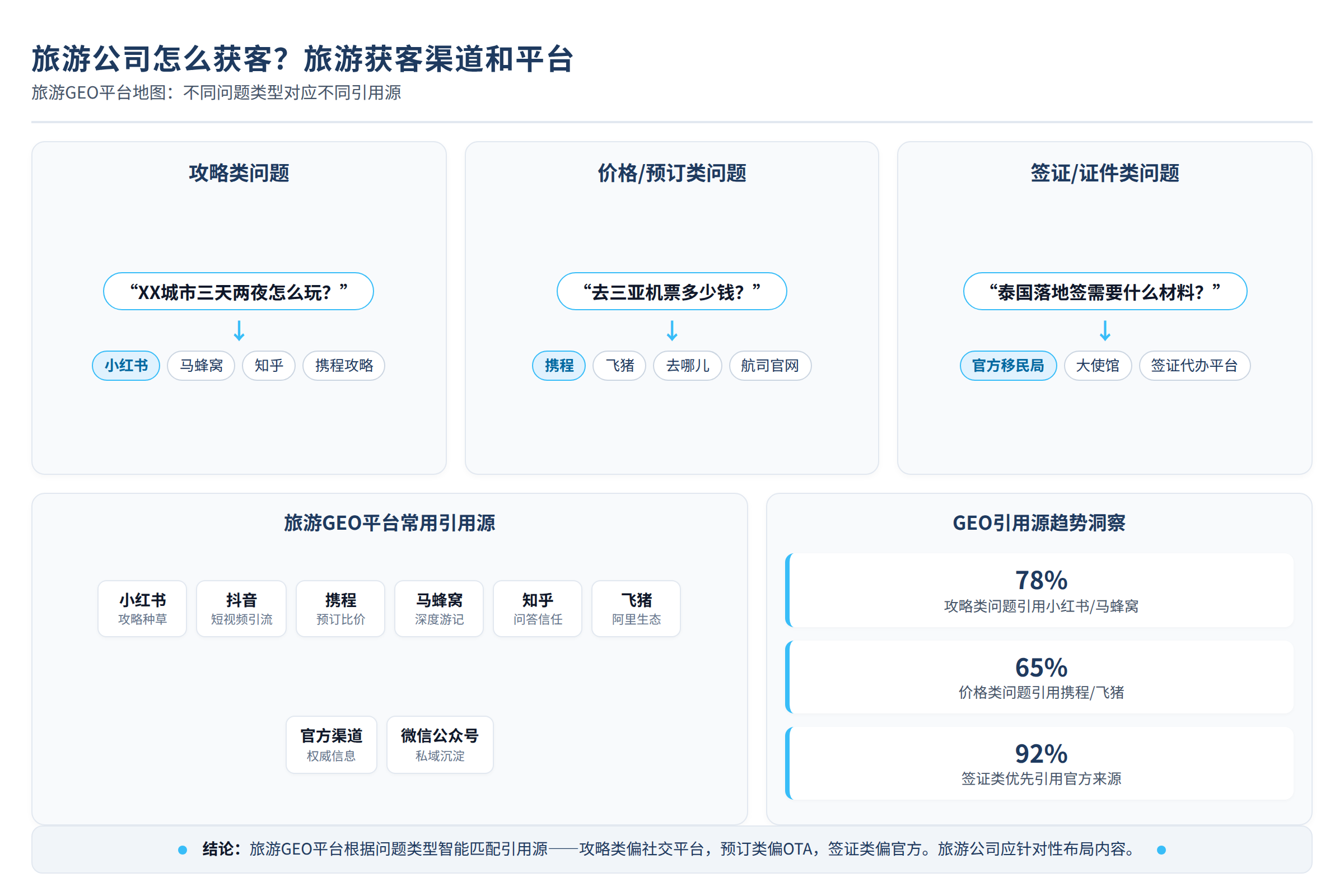Open the 马蜂窝 深度游记 source card
The width and height of the screenshot is (1344, 896).
(x=439, y=609)
